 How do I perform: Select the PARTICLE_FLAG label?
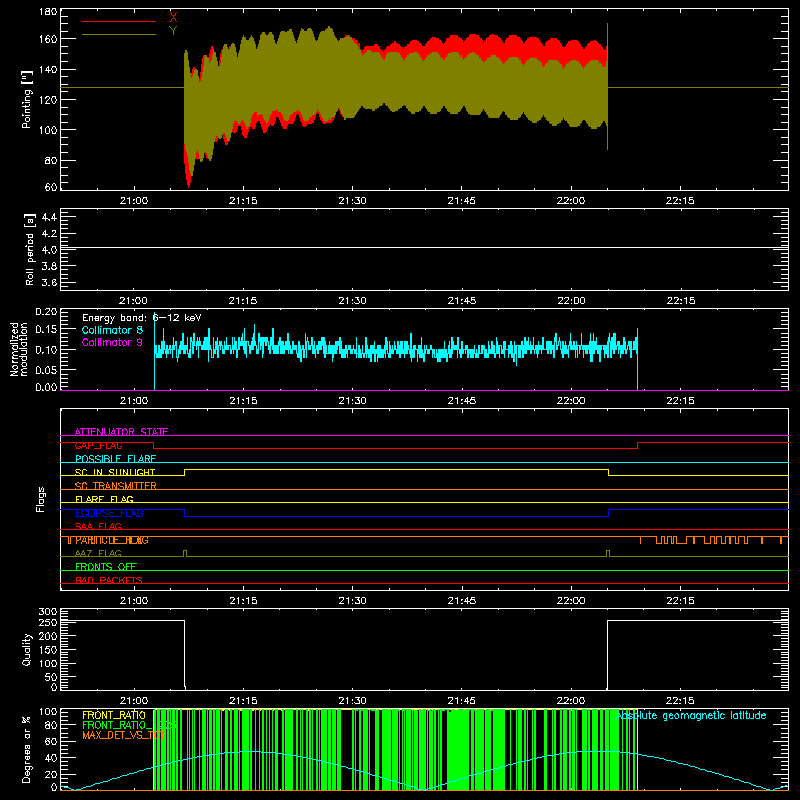[112, 540]
